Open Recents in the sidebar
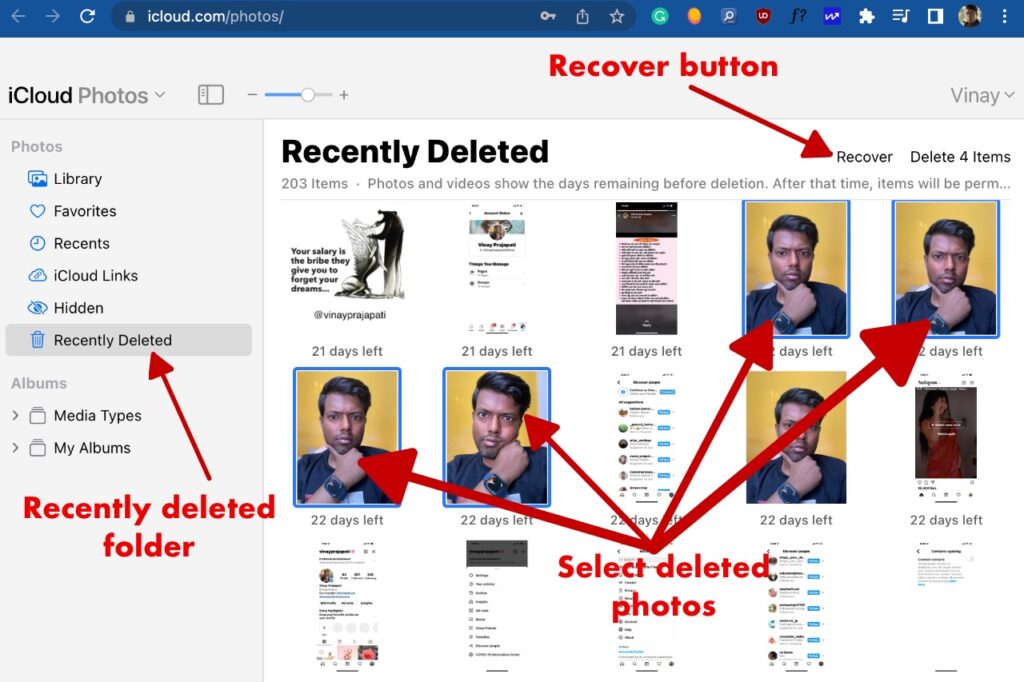The image size is (1024, 682). pos(129,243)
